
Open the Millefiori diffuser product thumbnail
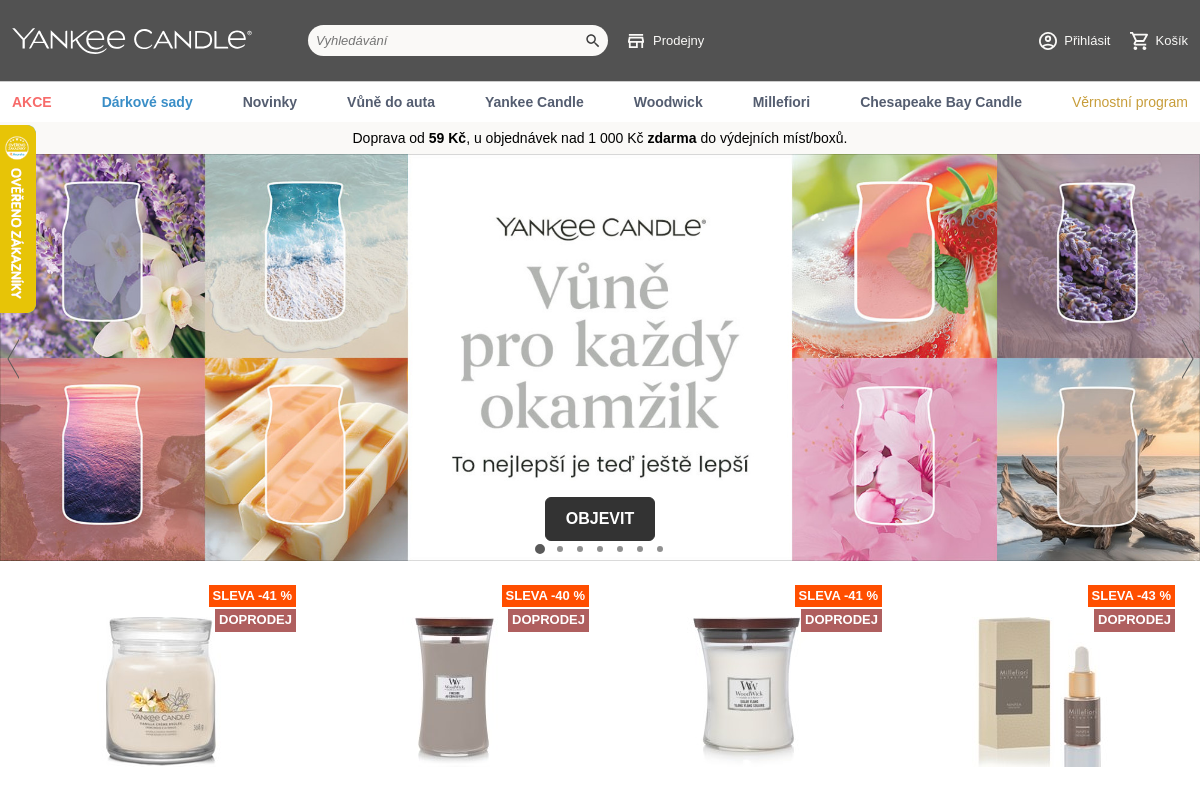pos(1040,692)
